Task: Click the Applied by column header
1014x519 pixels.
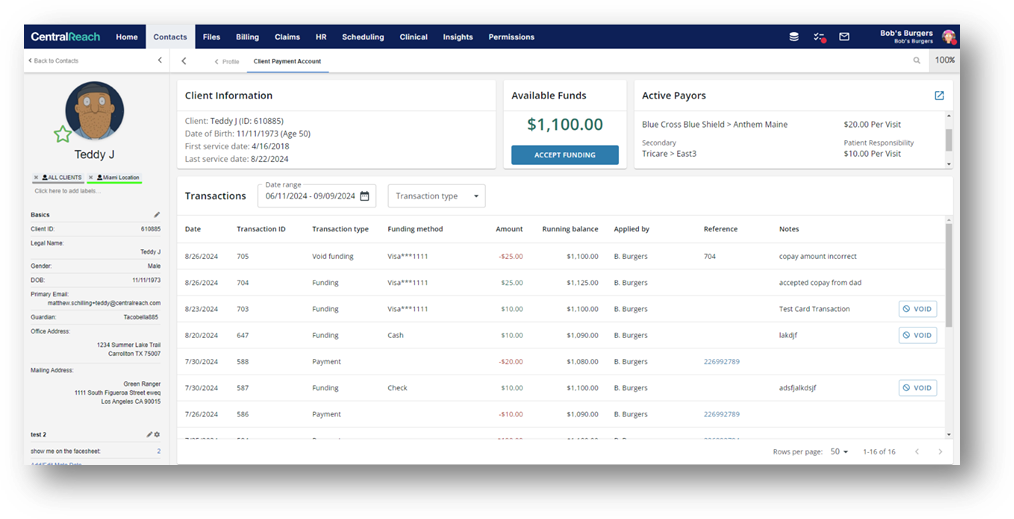Action: click(631, 229)
